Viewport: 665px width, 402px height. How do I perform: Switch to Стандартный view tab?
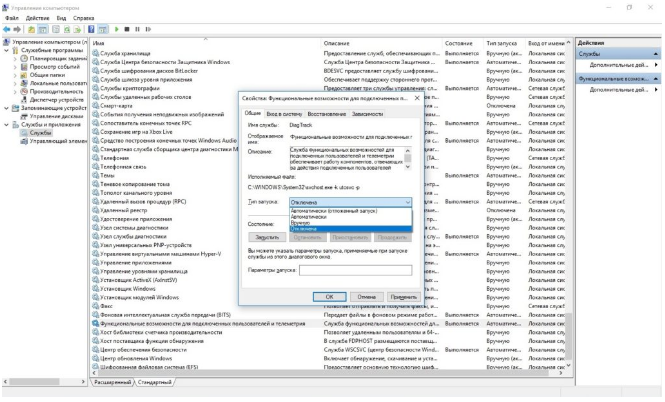click(155, 382)
